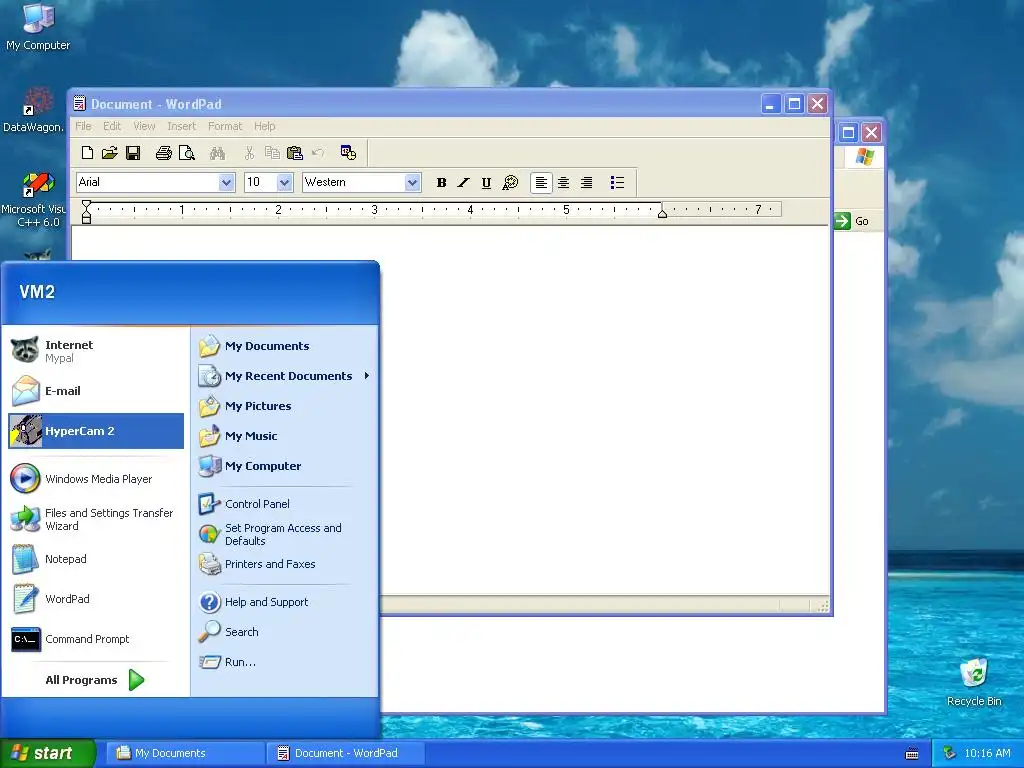Screen dimensions: 1024x768
Task: Open Help and Support
Action: tap(285, 601)
